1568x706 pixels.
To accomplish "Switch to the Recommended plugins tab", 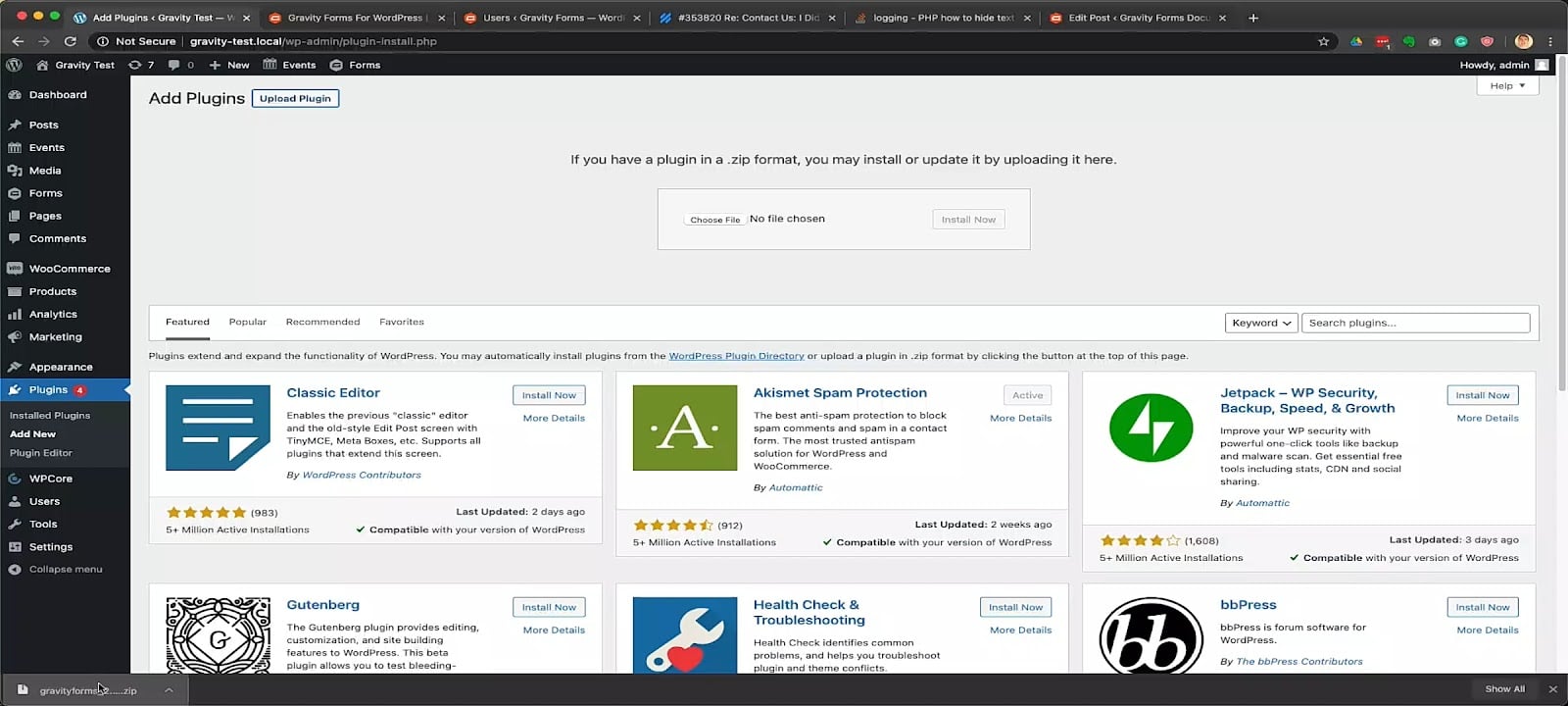I will point(322,322).
